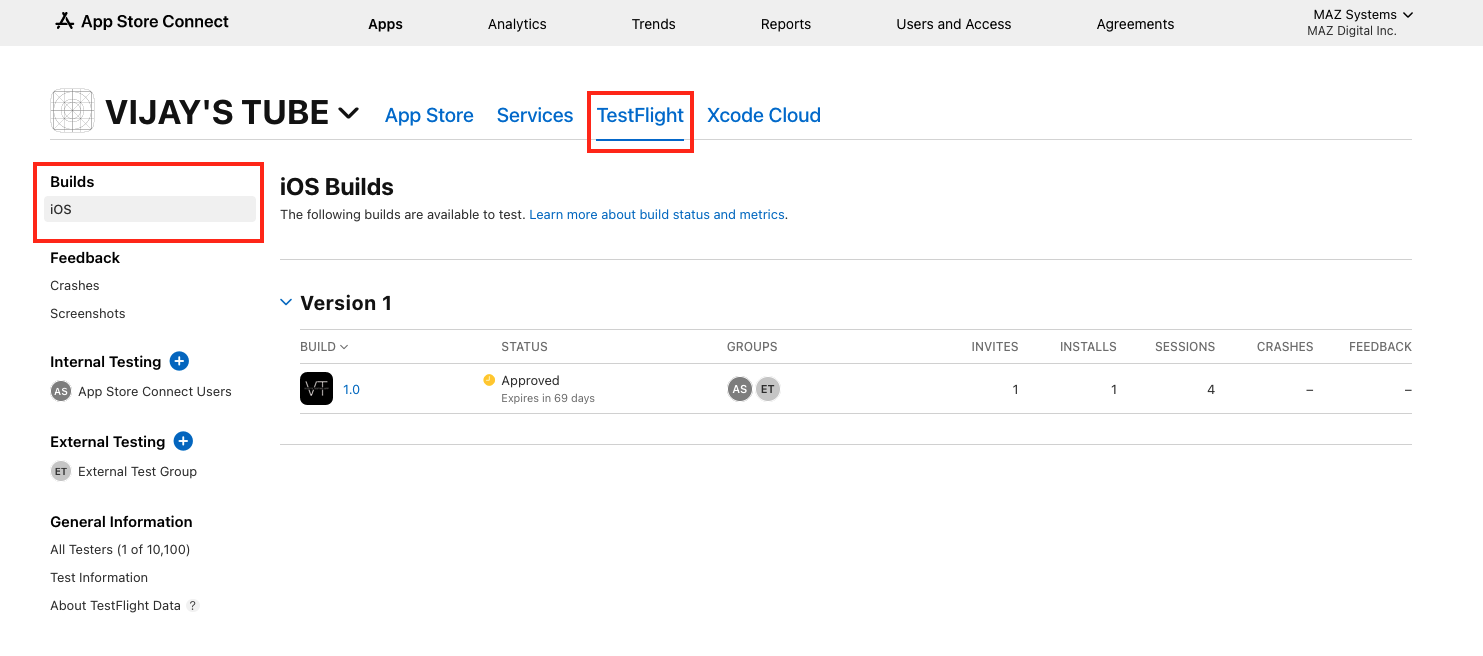Open Agreements in the top navigation
The width and height of the screenshot is (1483, 656).
pos(1135,24)
